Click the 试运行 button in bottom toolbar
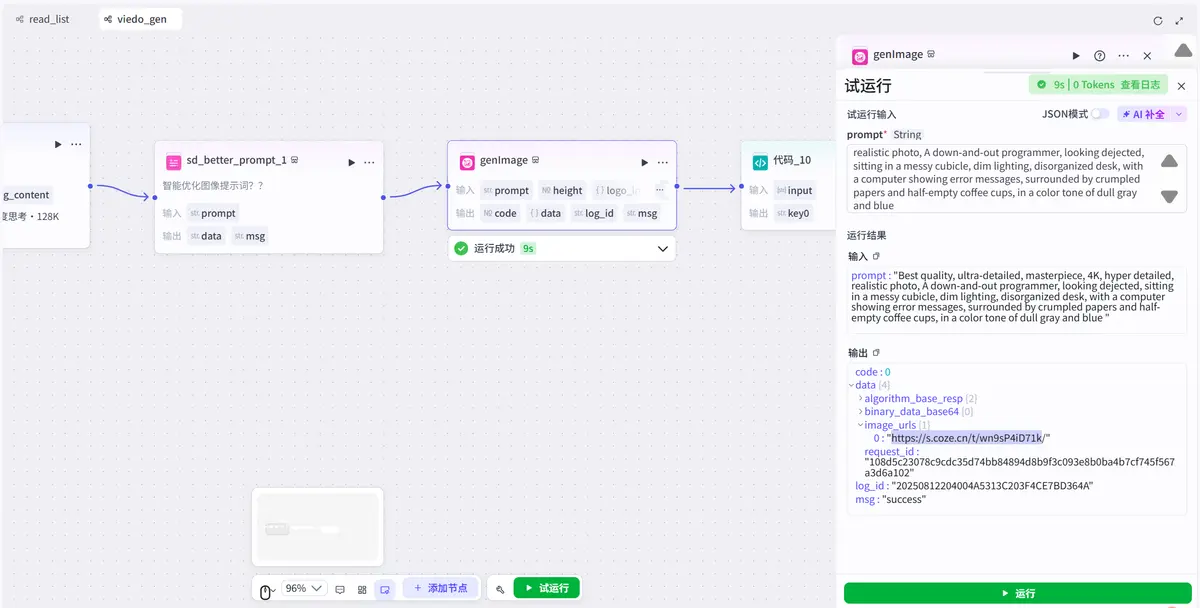Image resolution: width=1200 pixels, height=608 pixels. (x=547, y=588)
